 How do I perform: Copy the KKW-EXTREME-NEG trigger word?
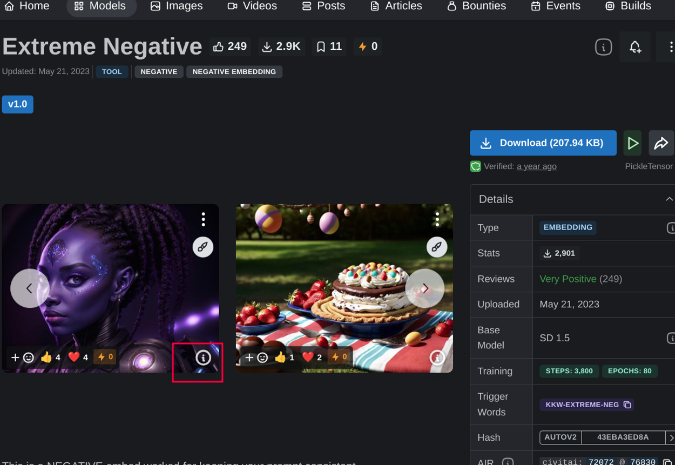(586, 405)
